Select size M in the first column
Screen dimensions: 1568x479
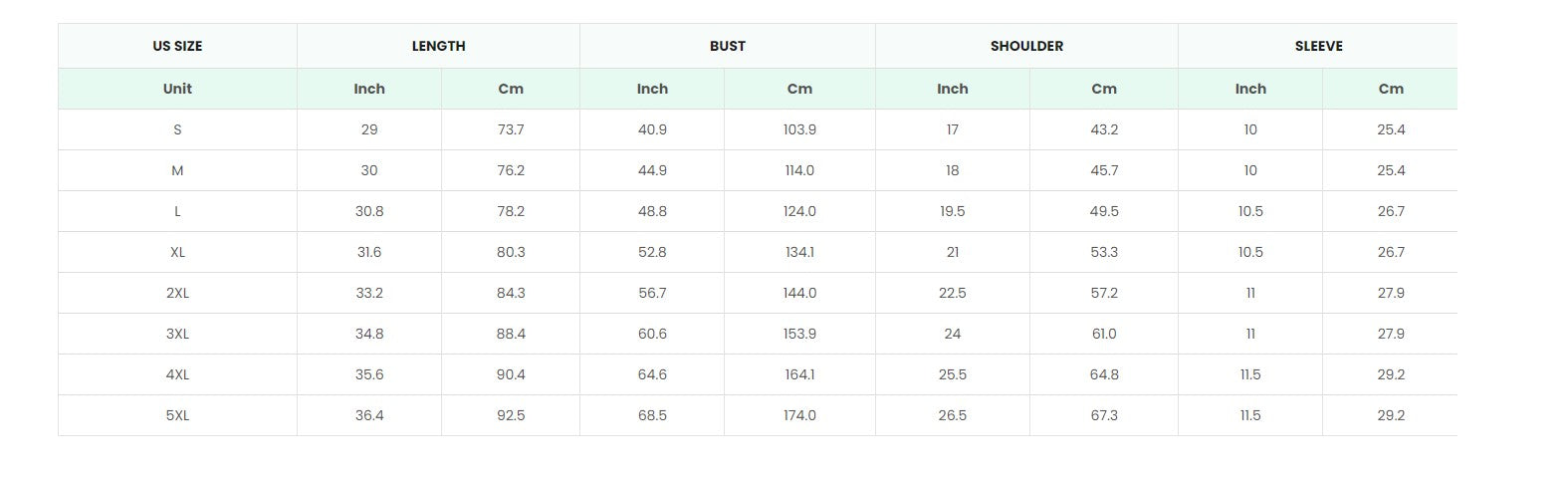point(177,170)
